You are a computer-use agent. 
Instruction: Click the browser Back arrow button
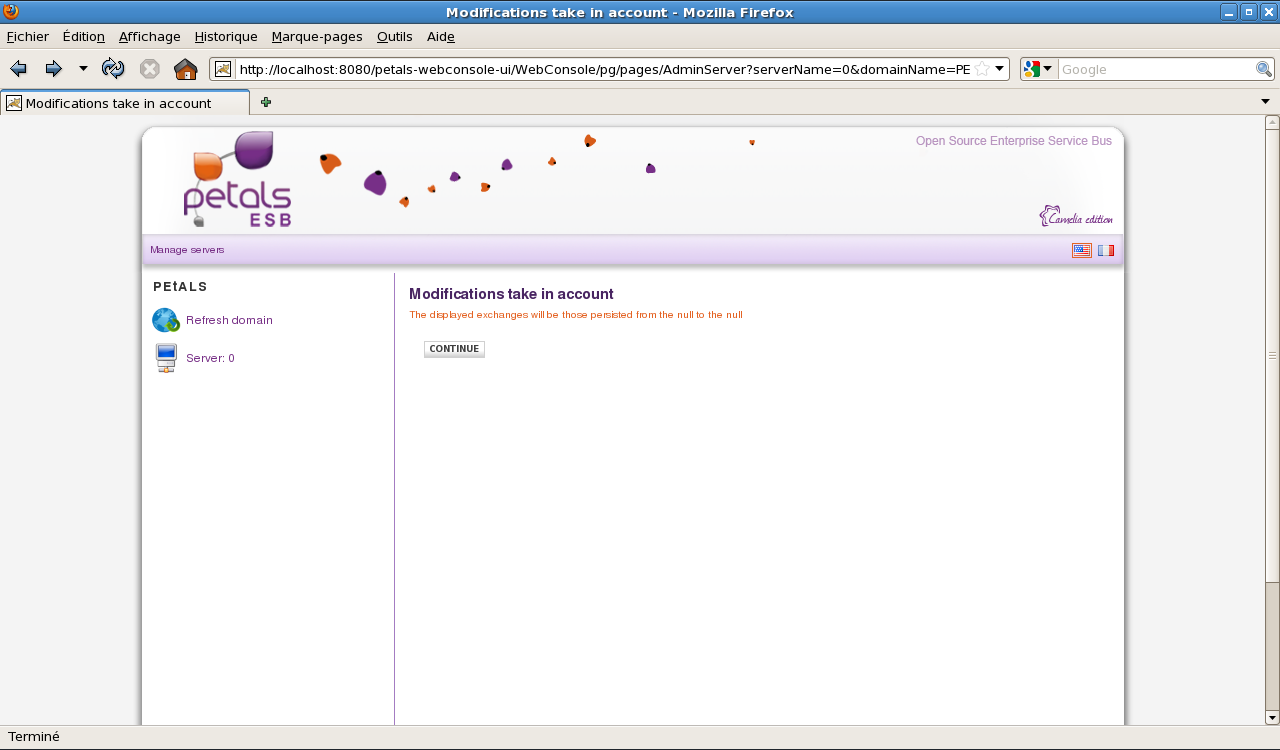pos(18,69)
